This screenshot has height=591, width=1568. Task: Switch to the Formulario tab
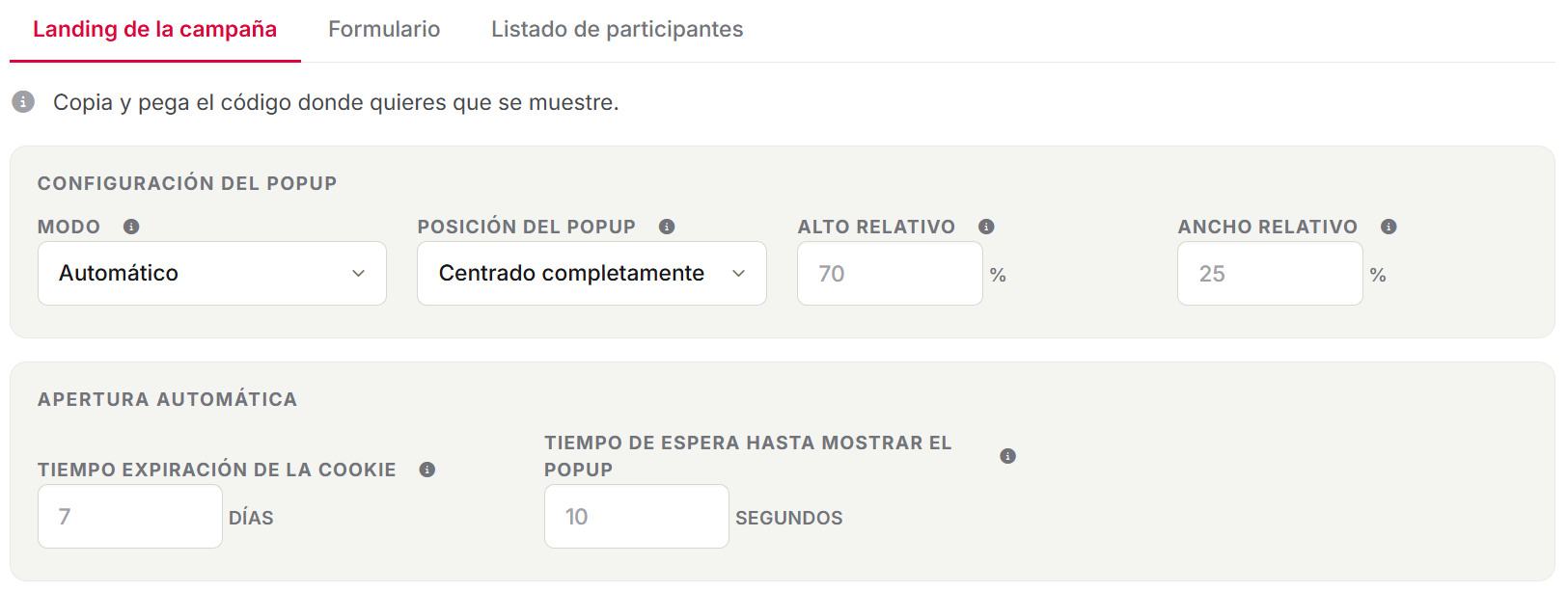pyautogui.click(x=384, y=29)
